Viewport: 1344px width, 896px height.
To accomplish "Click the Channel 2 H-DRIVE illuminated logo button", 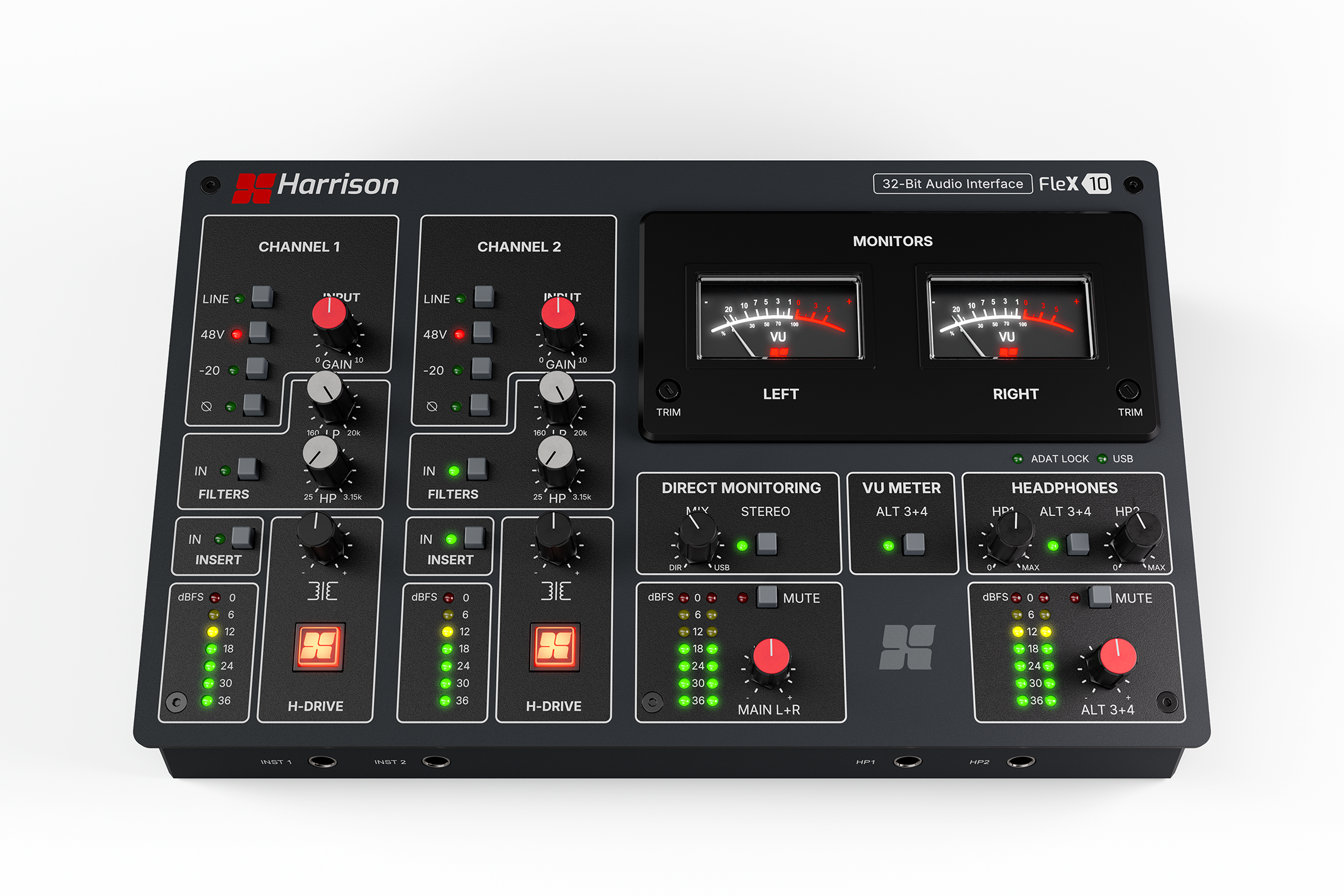I will [x=555, y=647].
